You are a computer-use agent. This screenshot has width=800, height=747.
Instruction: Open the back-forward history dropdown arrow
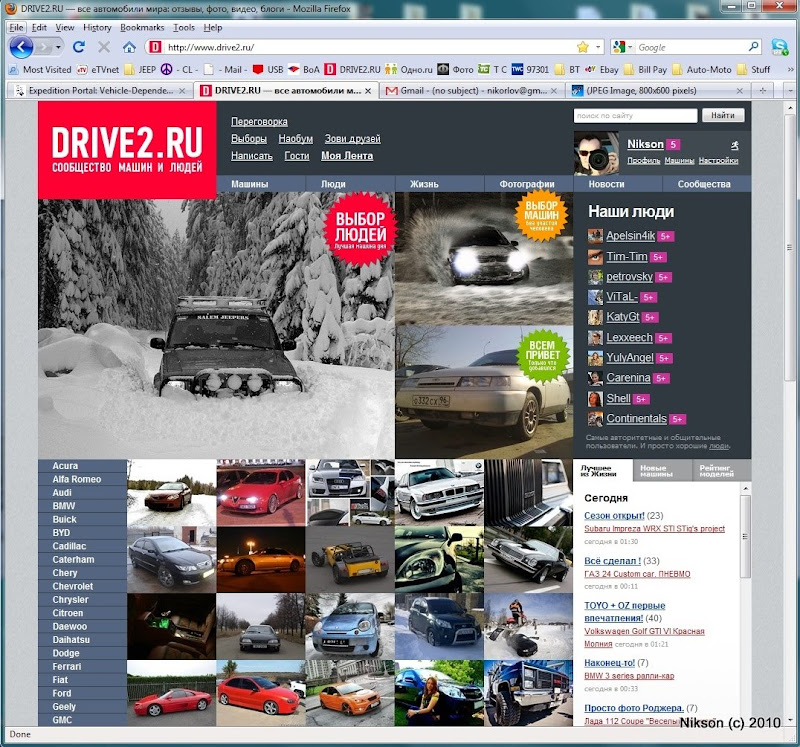tap(58, 47)
